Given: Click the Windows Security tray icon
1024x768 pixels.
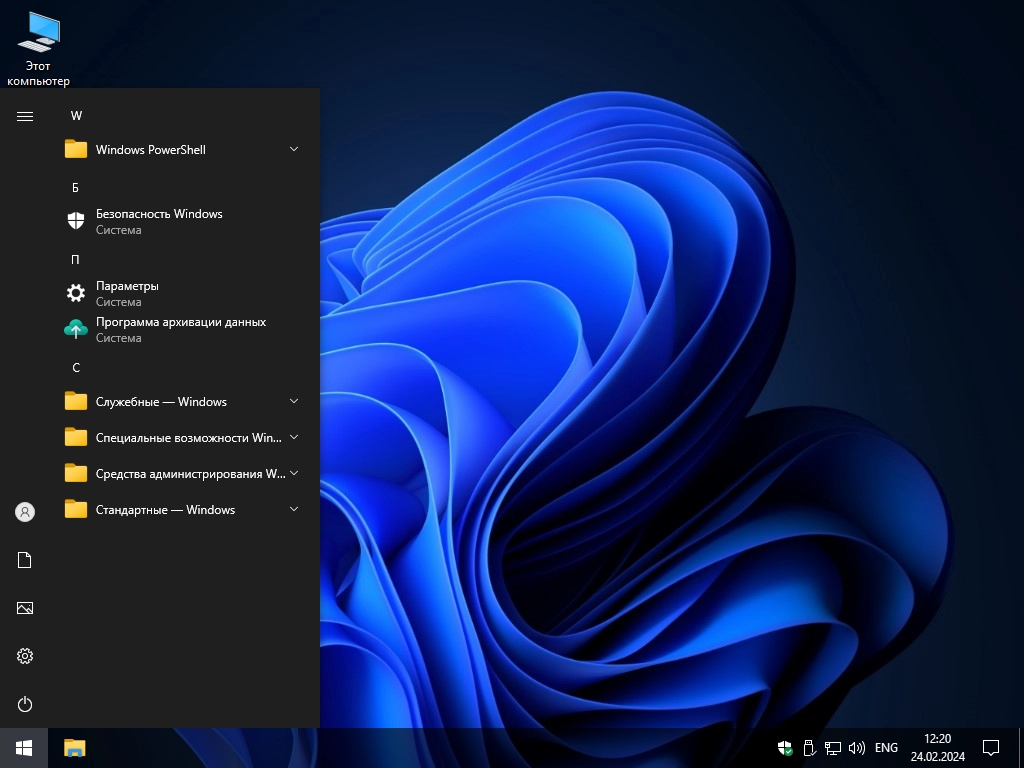Looking at the screenshot, I should pyautogui.click(x=785, y=748).
